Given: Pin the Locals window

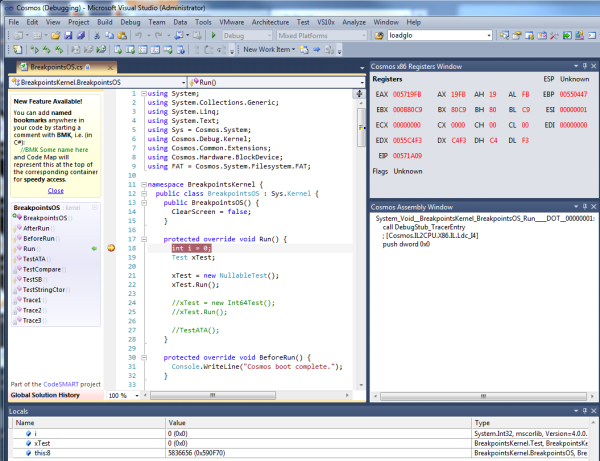Looking at the screenshot, I should pos(585,411).
